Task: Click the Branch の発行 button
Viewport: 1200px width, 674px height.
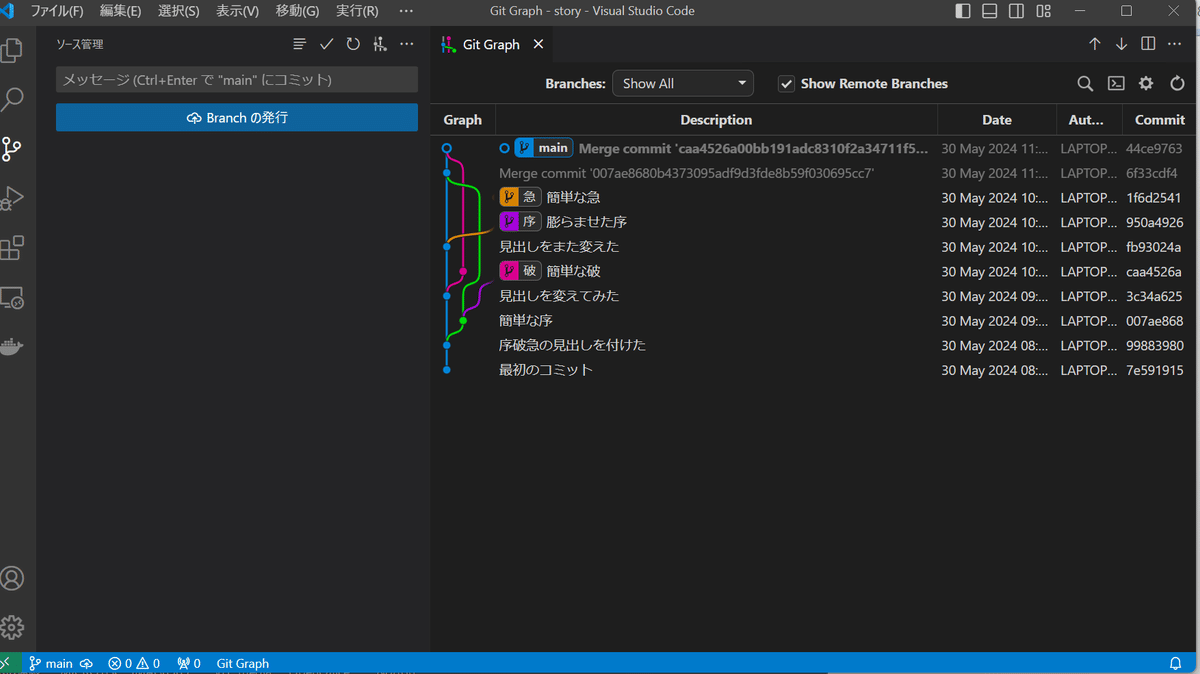Action: (237, 118)
